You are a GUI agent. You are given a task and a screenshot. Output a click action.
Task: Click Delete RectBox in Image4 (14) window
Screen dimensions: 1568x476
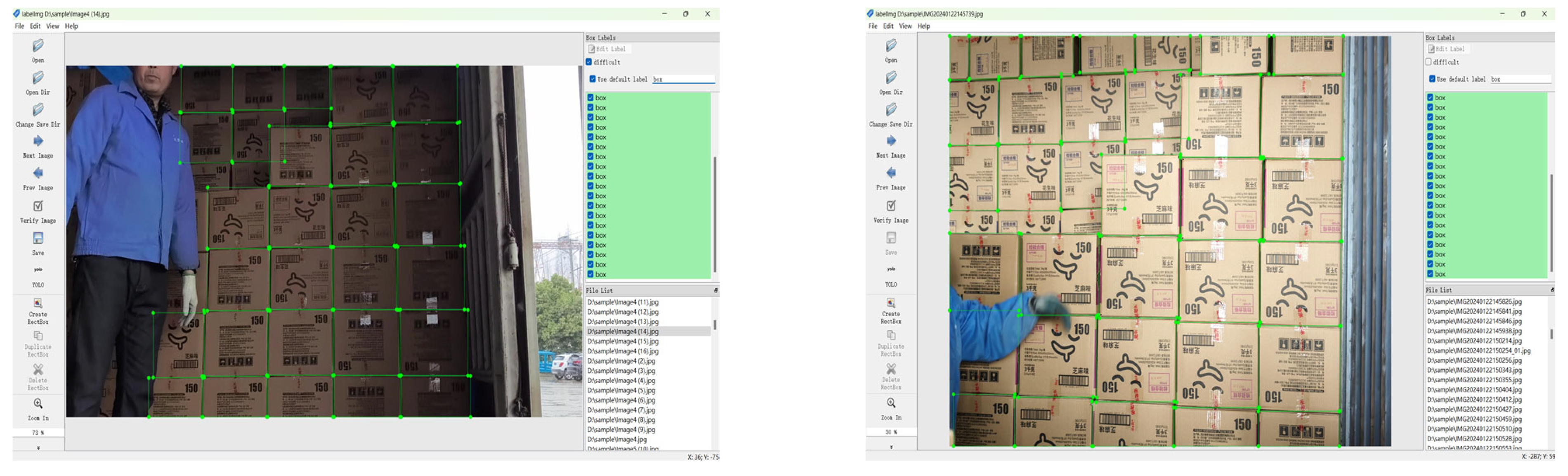38,369
